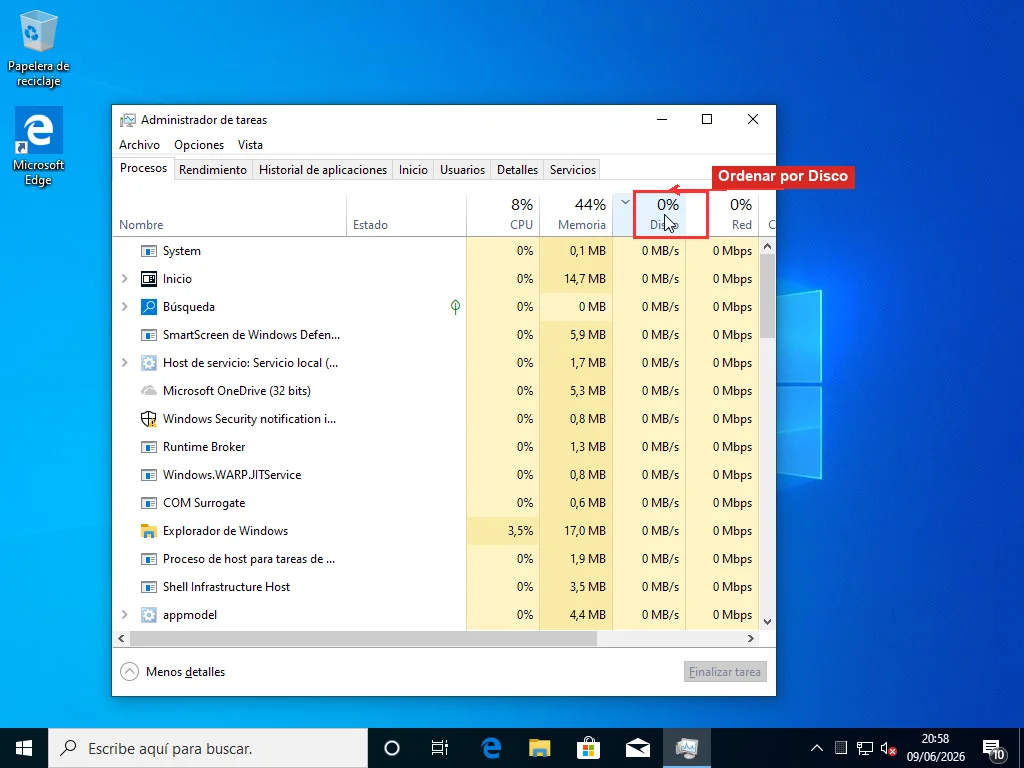Expand the Host de servicio: Servicio local group
1024x768 pixels.
point(125,363)
